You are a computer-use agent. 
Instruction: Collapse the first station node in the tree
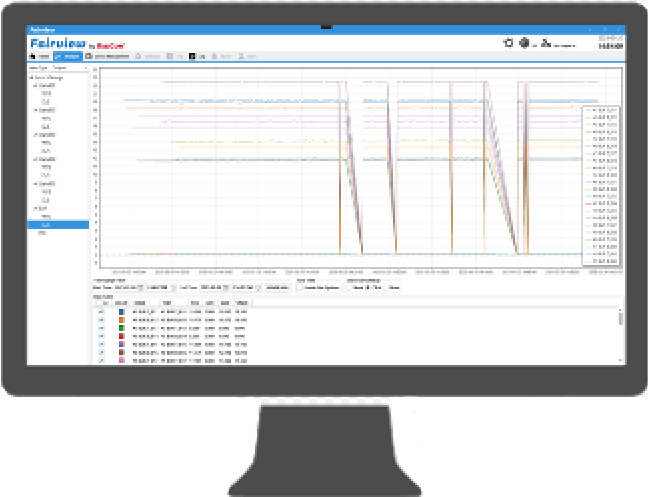click(35, 86)
